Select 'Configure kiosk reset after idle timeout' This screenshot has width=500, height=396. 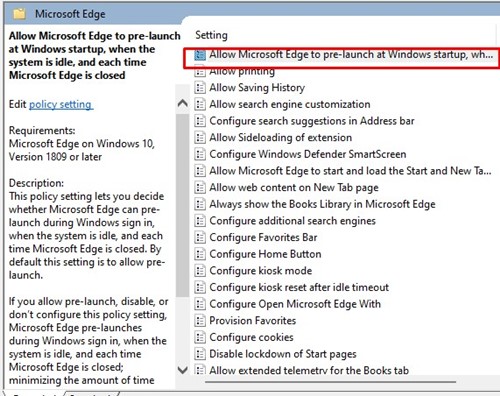(299, 288)
